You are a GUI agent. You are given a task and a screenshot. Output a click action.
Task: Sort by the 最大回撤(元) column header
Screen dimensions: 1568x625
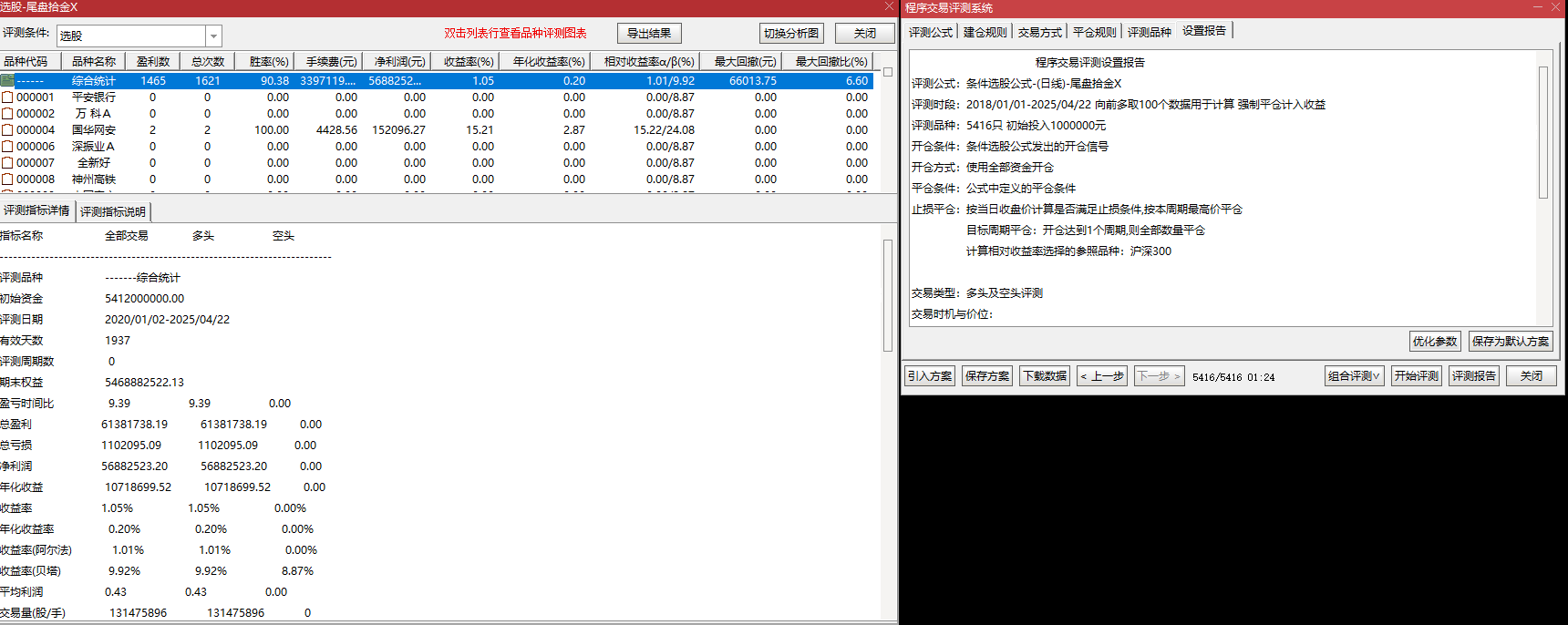point(741,62)
